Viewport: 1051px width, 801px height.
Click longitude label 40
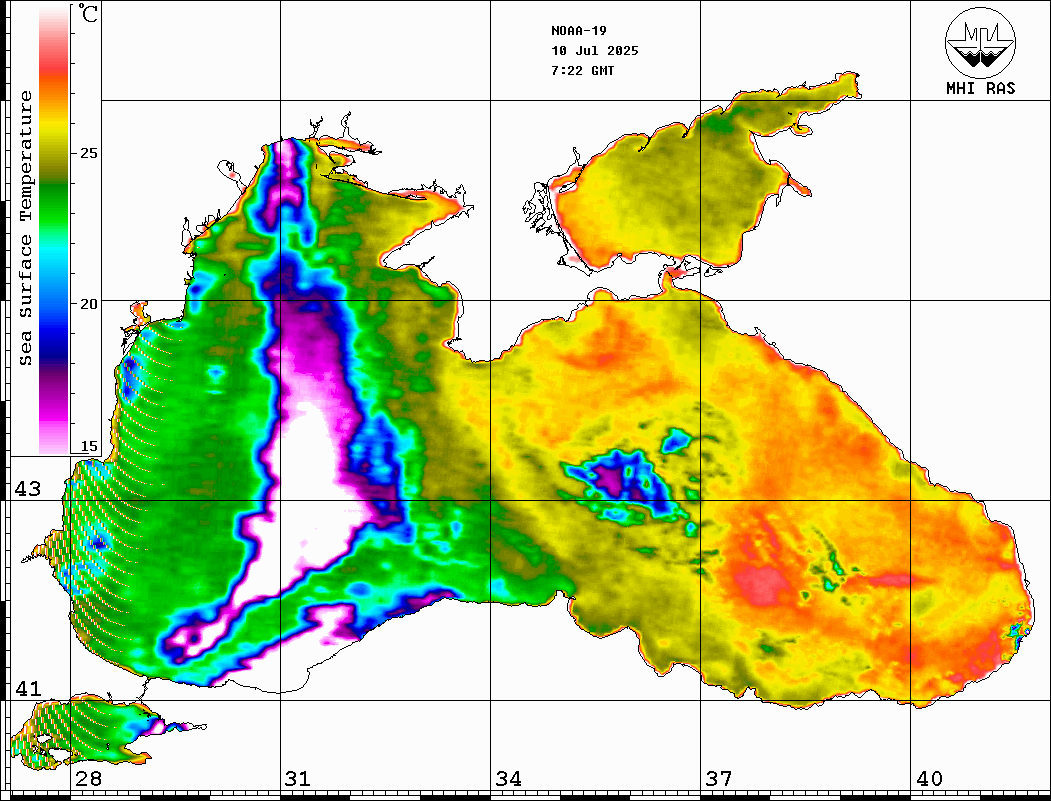(929, 779)
